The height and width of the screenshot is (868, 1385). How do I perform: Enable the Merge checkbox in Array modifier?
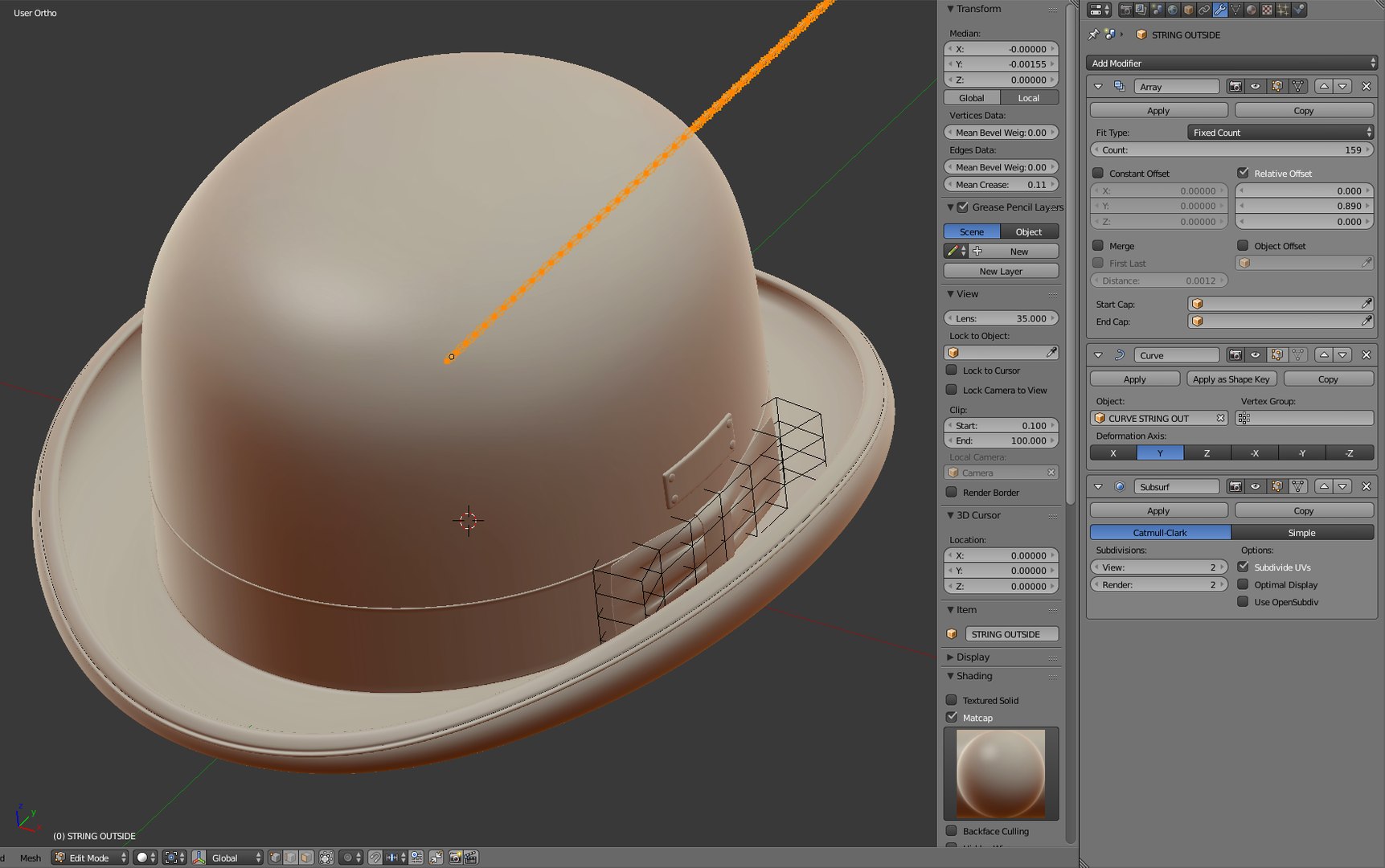pos(1098,245)
